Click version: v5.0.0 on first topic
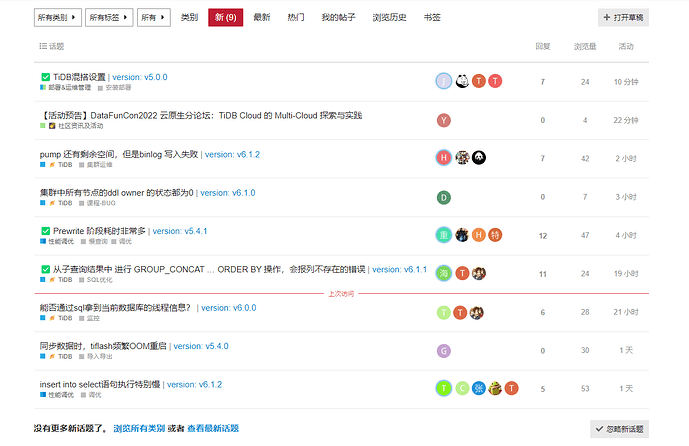Viewport: 689px width, 446px height. click(x=140, y=77)
